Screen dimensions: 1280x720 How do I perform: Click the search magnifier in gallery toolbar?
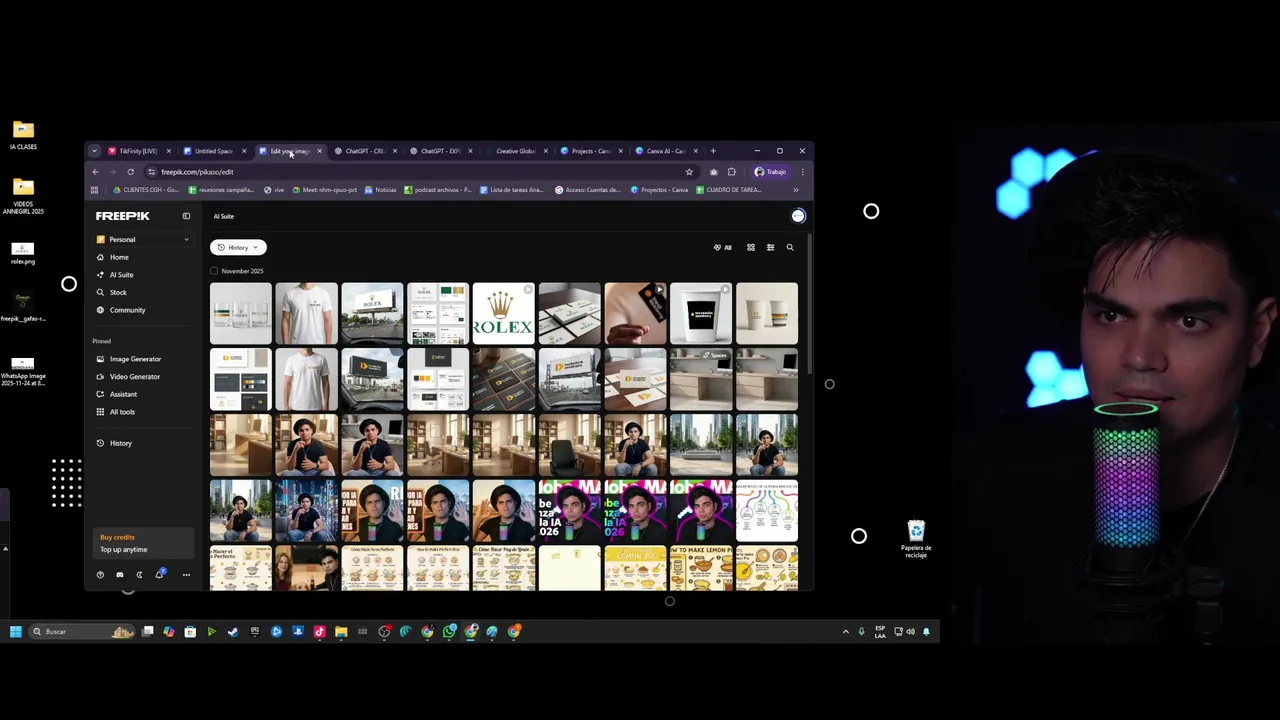click(790, 247)
